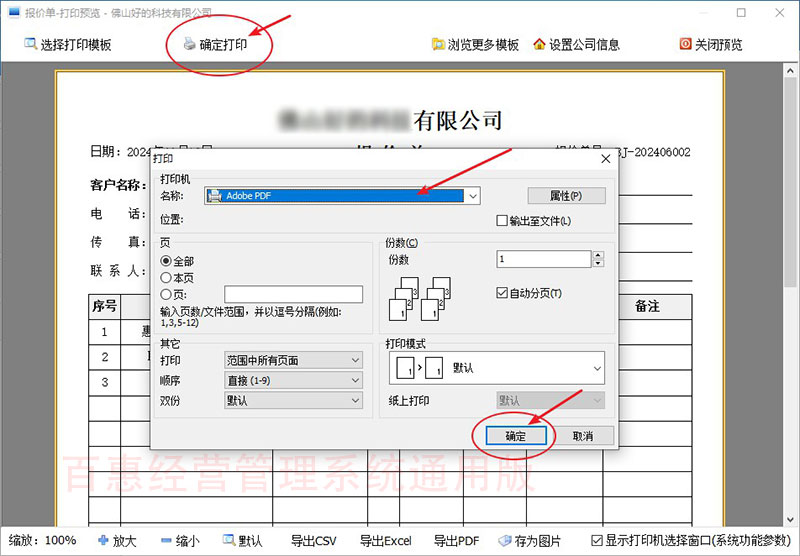Click 确定打印 toolbar item
Screen dimensions: 800x556
click(x=215, y=44)
